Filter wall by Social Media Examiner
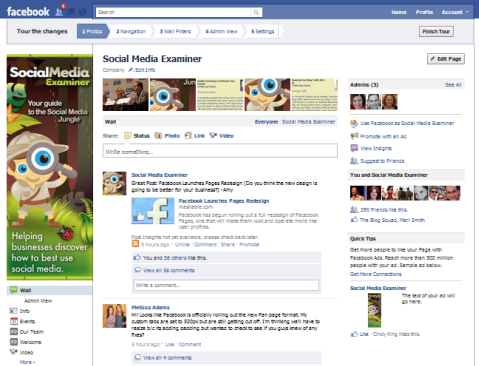Screen dimensions: 479x366 point(308,122)
